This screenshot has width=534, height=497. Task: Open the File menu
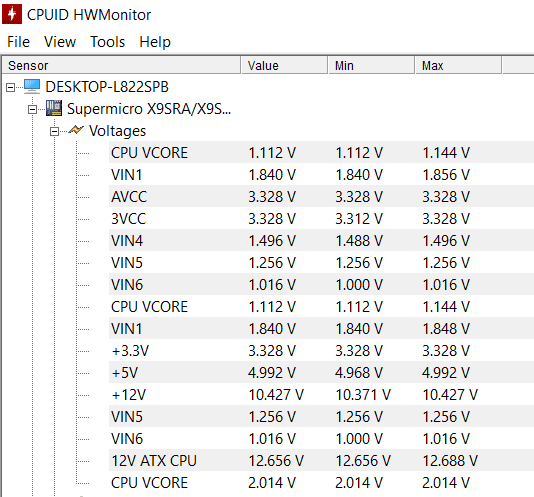coord(18,42)
